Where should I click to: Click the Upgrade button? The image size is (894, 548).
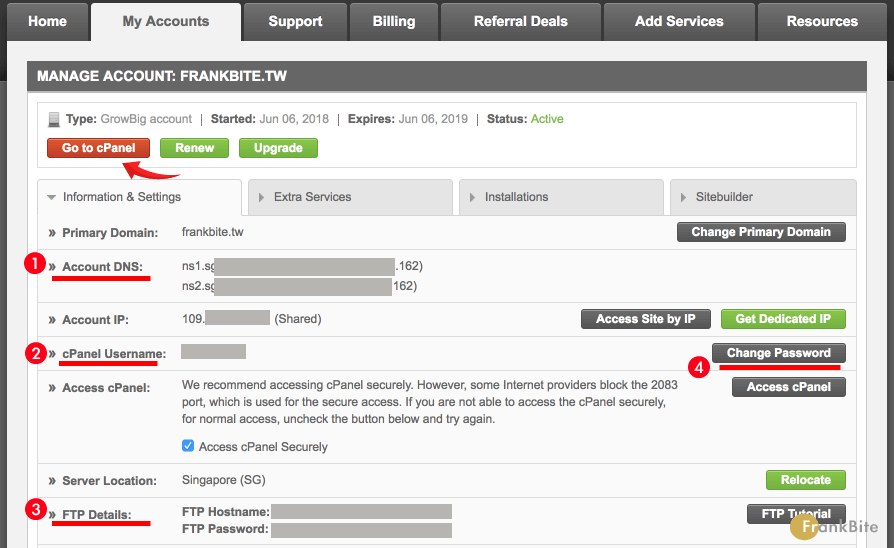tap(278, 148)
